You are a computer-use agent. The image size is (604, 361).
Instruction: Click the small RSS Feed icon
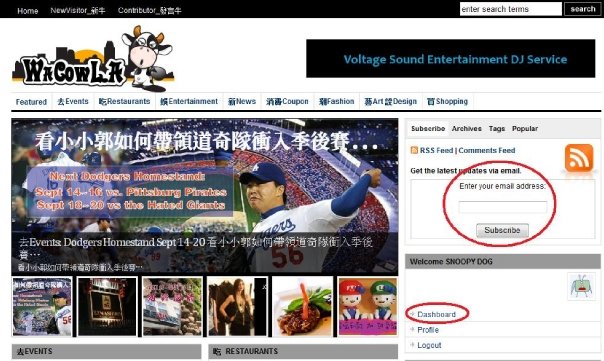click(414, 150)
